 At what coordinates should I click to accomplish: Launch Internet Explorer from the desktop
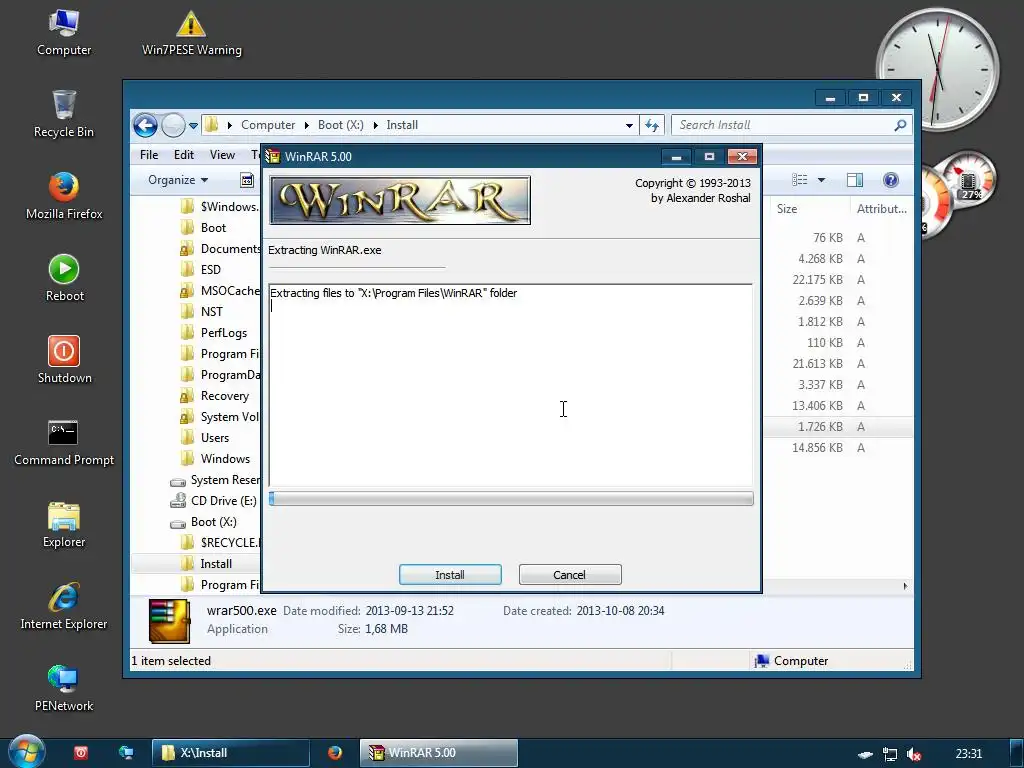pos(63,606)
